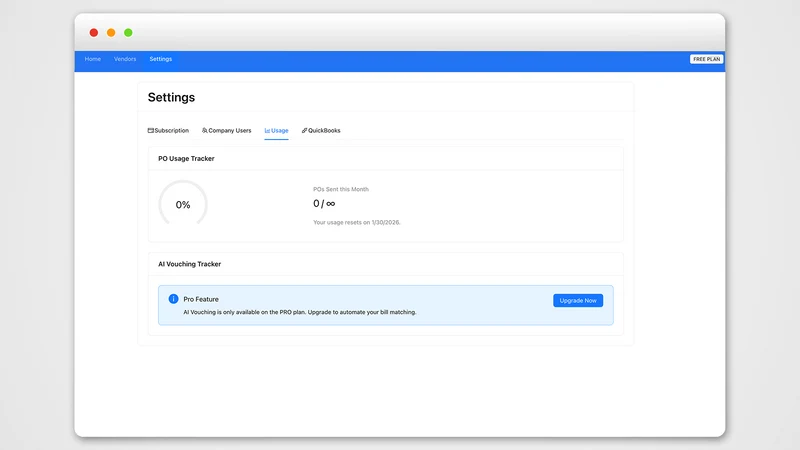The width and height of the screenshot is (800, 450).
Task: Click the Settings page heading
Action: tap(171, 97)
